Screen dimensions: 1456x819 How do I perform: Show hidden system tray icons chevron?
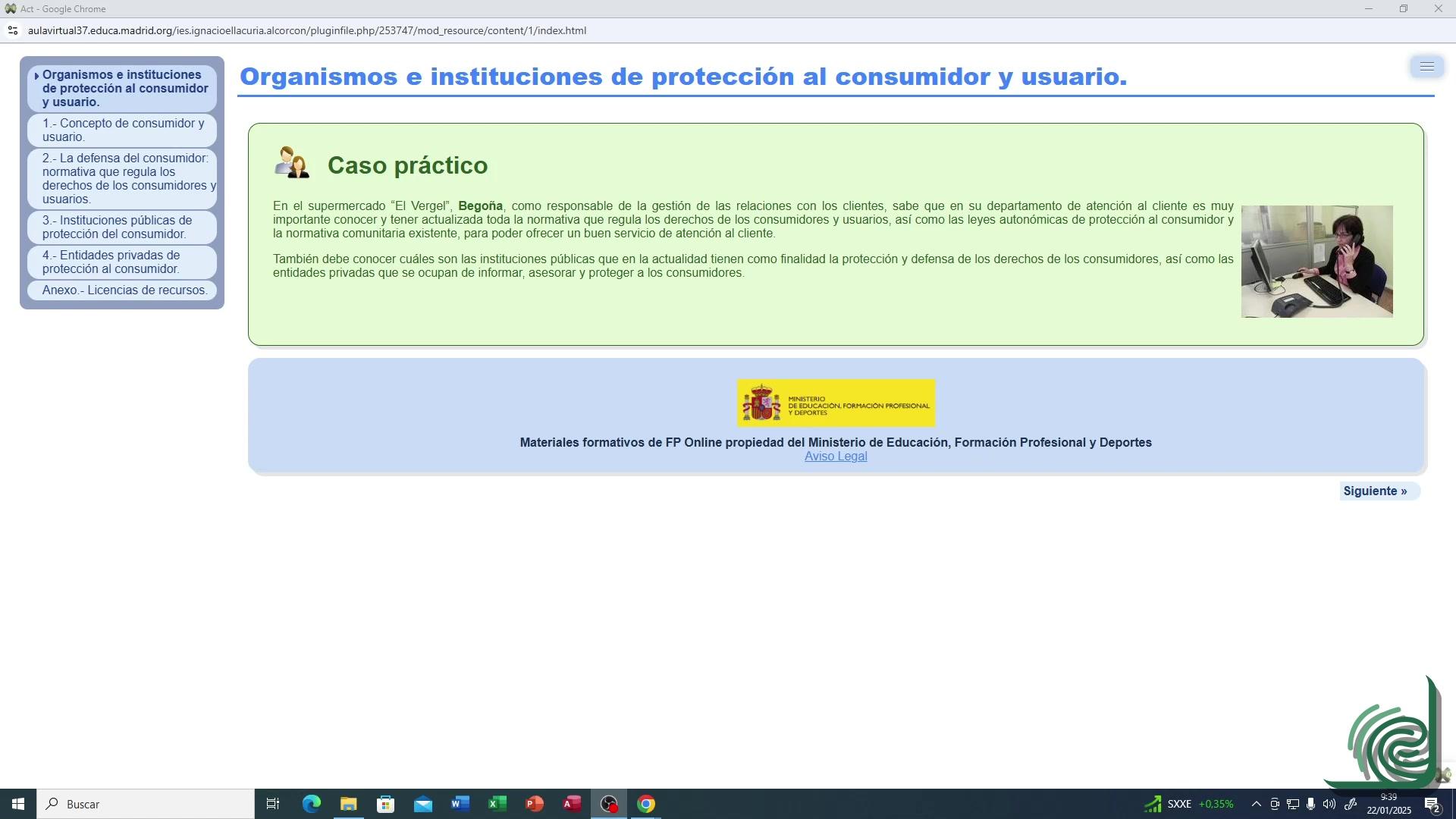pyautogui.click(x=1256, y=804)
